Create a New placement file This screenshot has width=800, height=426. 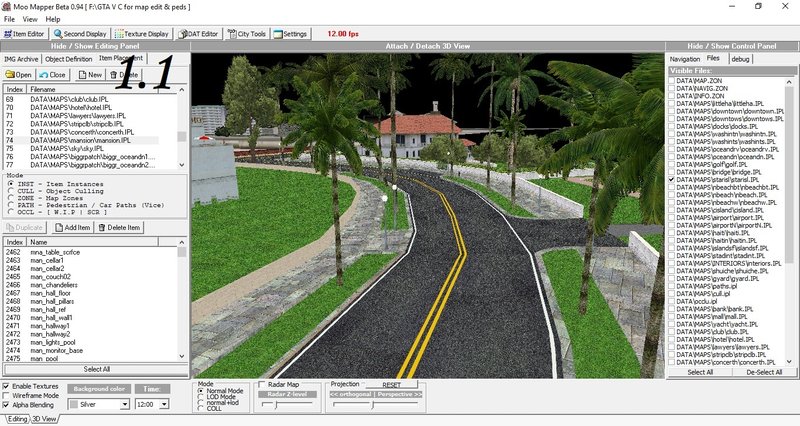[x=90, y=74]
